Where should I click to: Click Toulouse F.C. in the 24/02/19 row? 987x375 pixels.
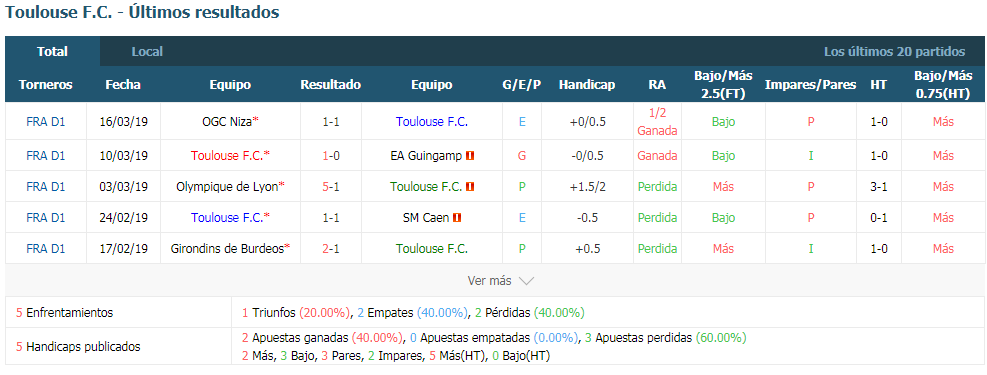coord(230,218)
